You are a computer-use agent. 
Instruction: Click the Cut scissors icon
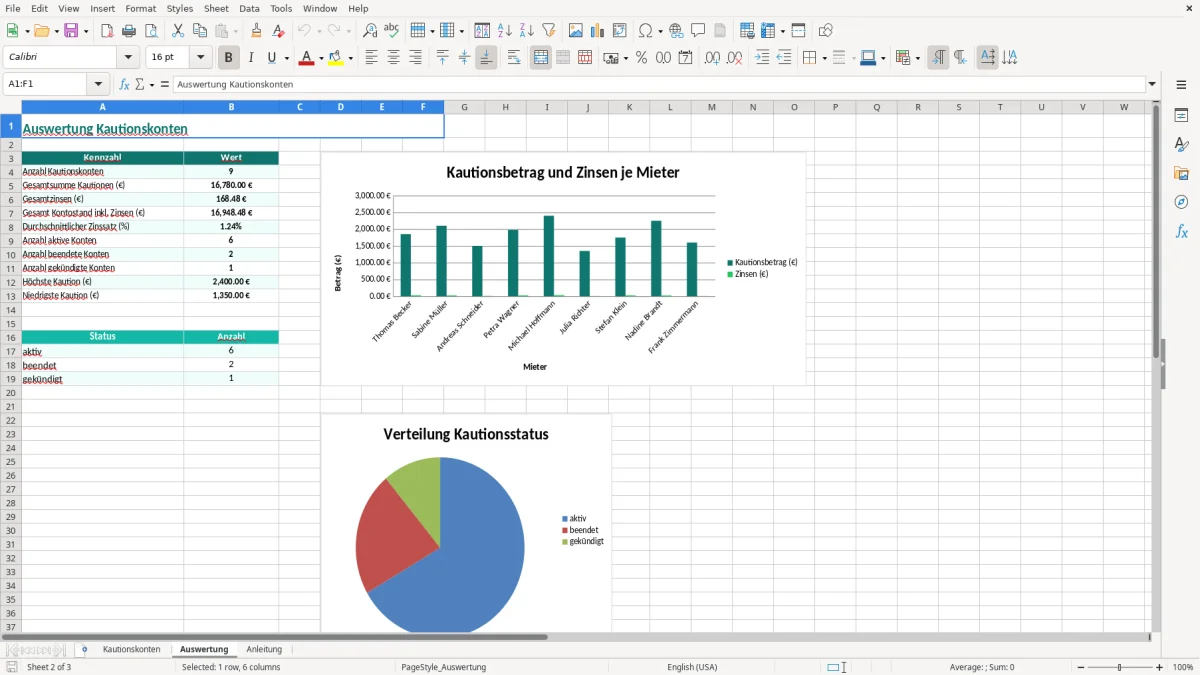[178, 31]
